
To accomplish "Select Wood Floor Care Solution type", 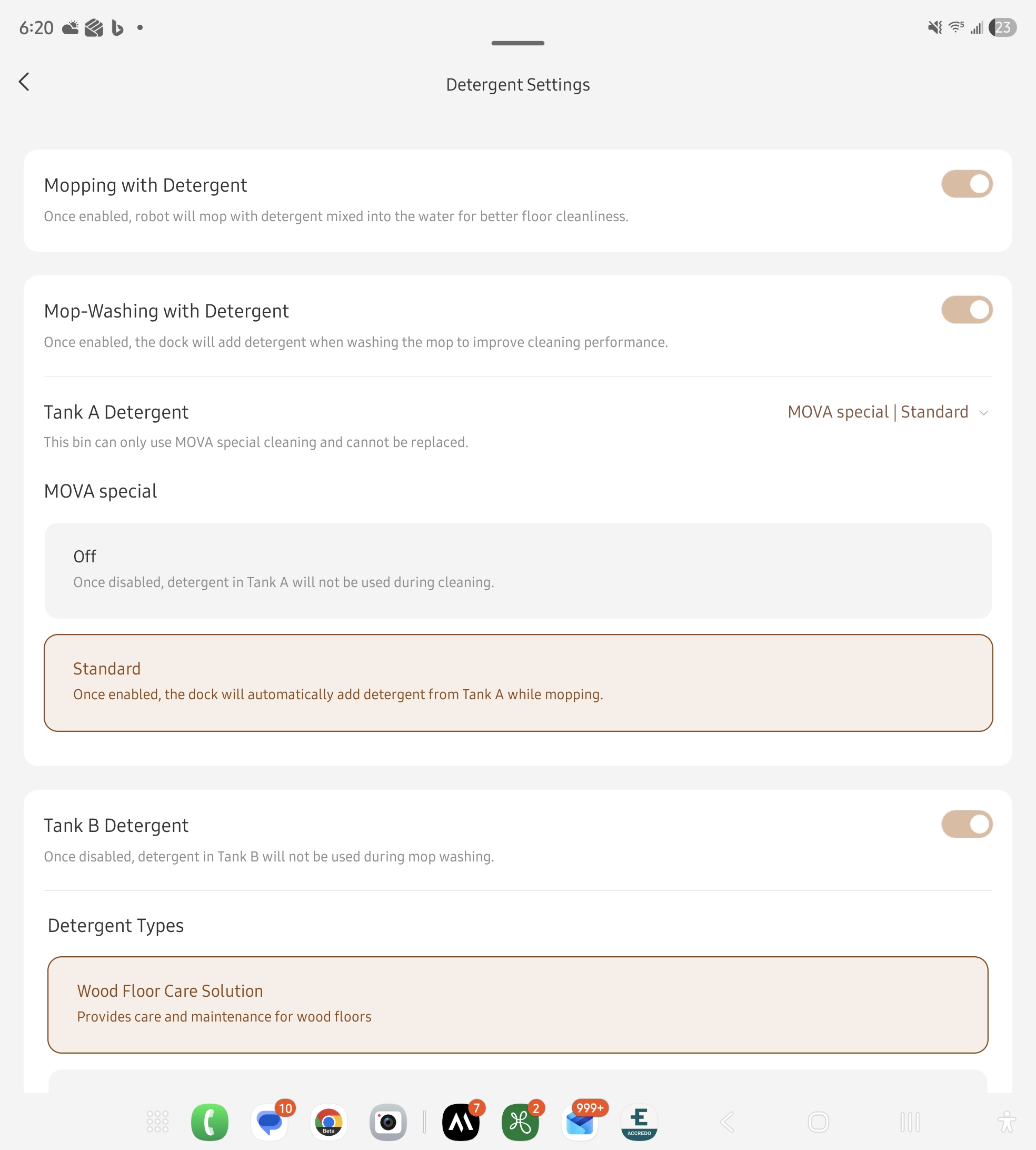I will click(x=518, y=1005).
